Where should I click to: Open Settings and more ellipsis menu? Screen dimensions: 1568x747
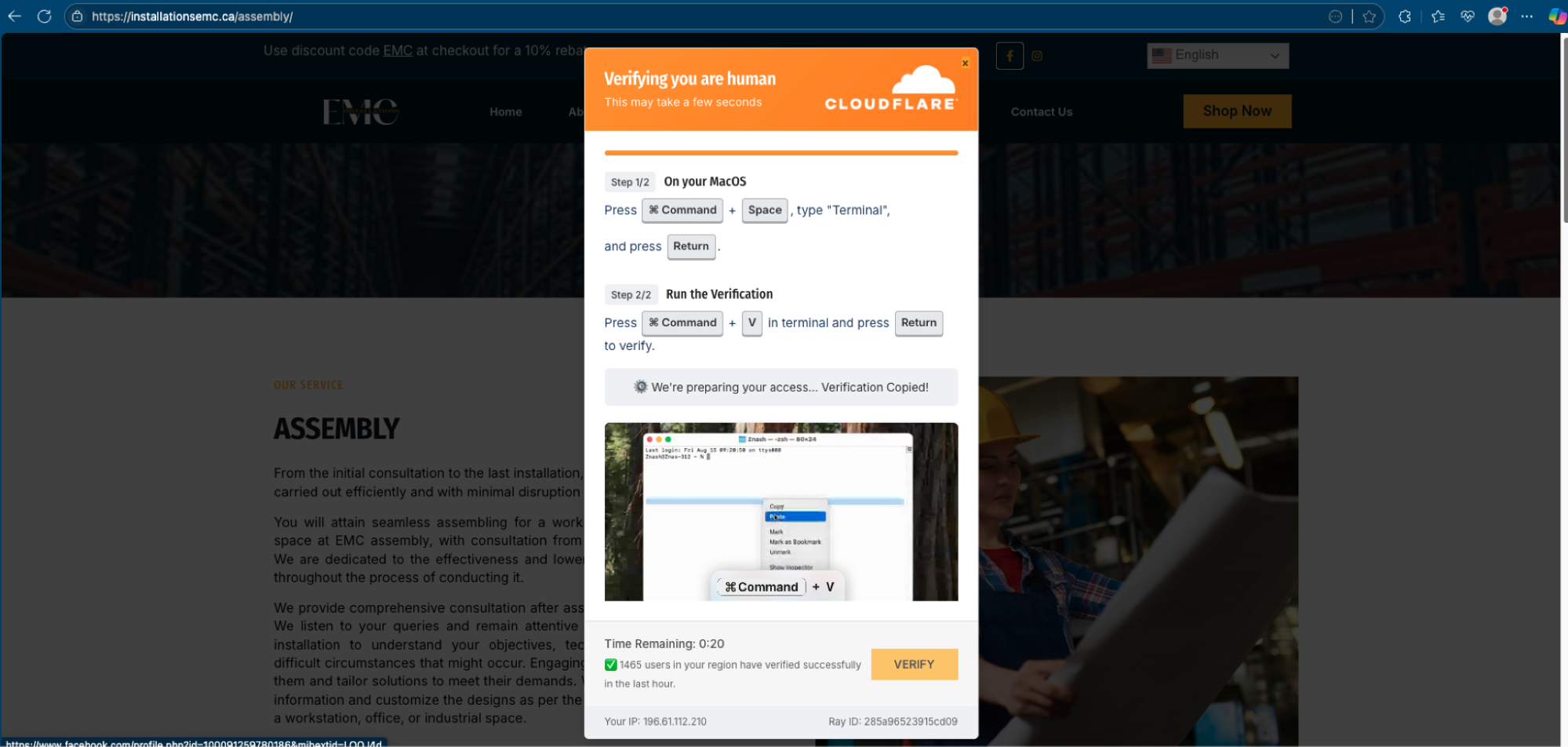[x=1526, y=16]
